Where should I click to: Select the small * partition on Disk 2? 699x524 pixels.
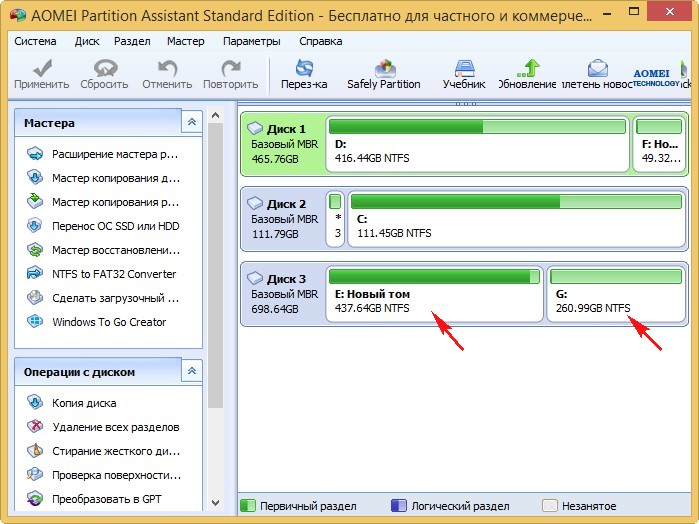335,219
